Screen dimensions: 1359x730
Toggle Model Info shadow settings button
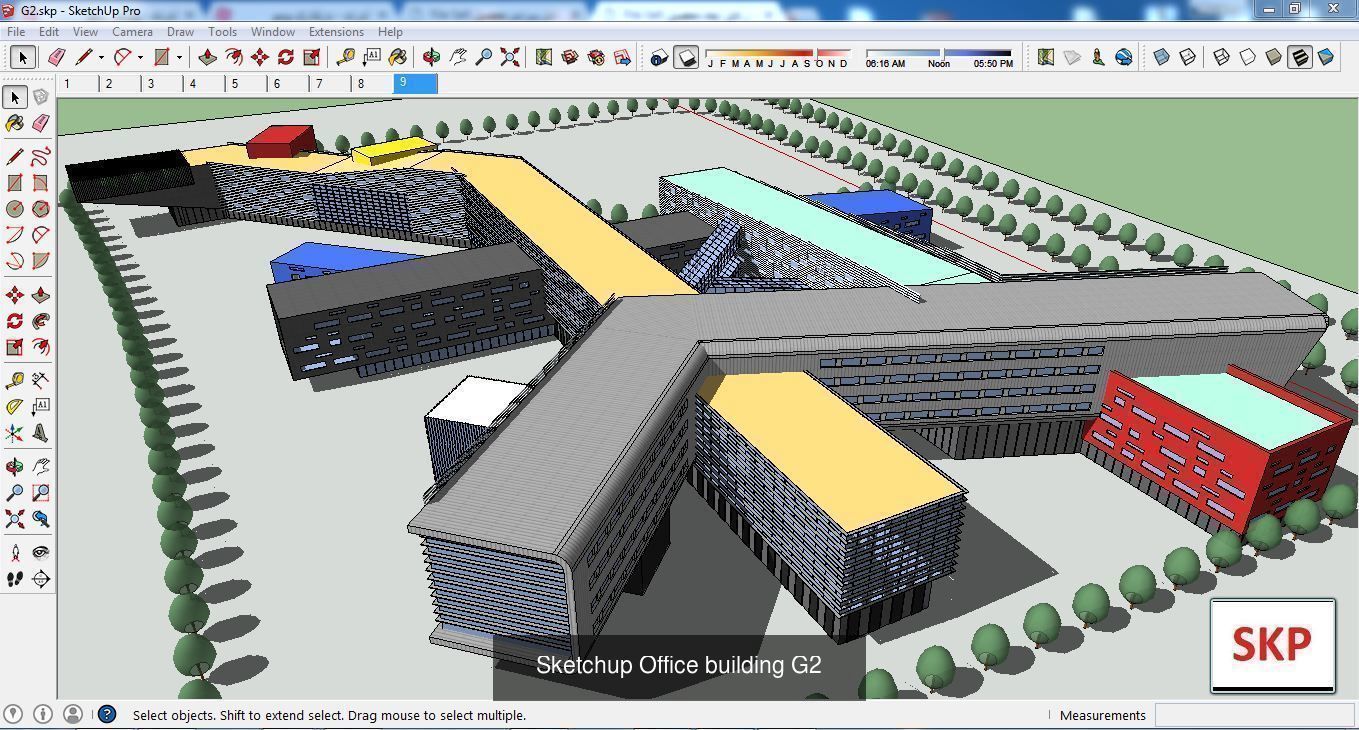pyautogui.click(x=659, y=58)
